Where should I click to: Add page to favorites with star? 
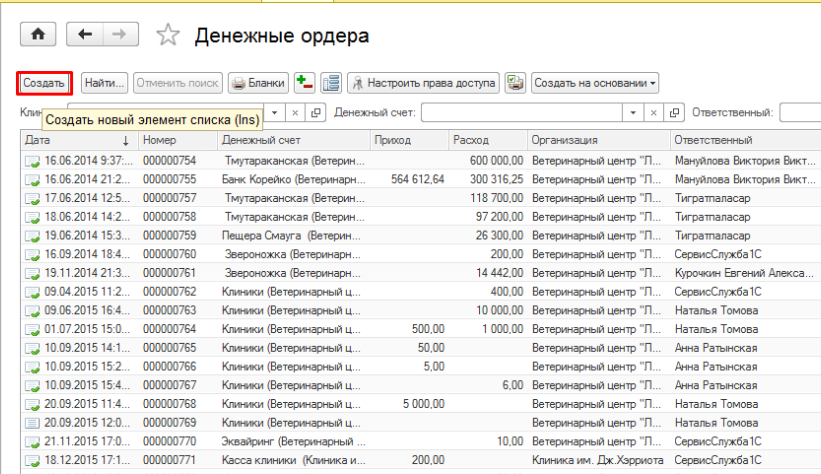169,36
